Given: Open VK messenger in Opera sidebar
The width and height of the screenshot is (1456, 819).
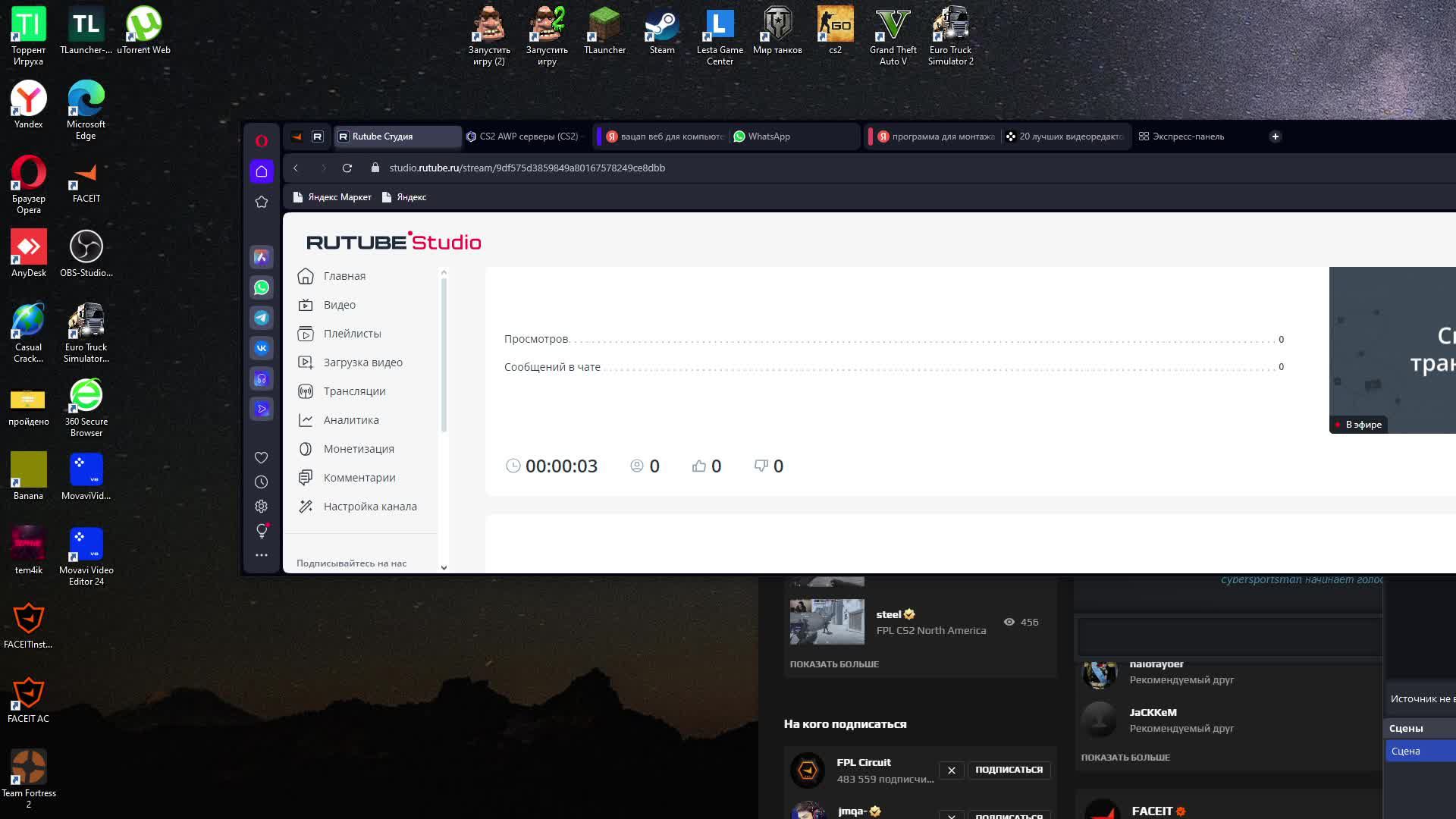Looking at the screenshot, I should coord(262,348).
